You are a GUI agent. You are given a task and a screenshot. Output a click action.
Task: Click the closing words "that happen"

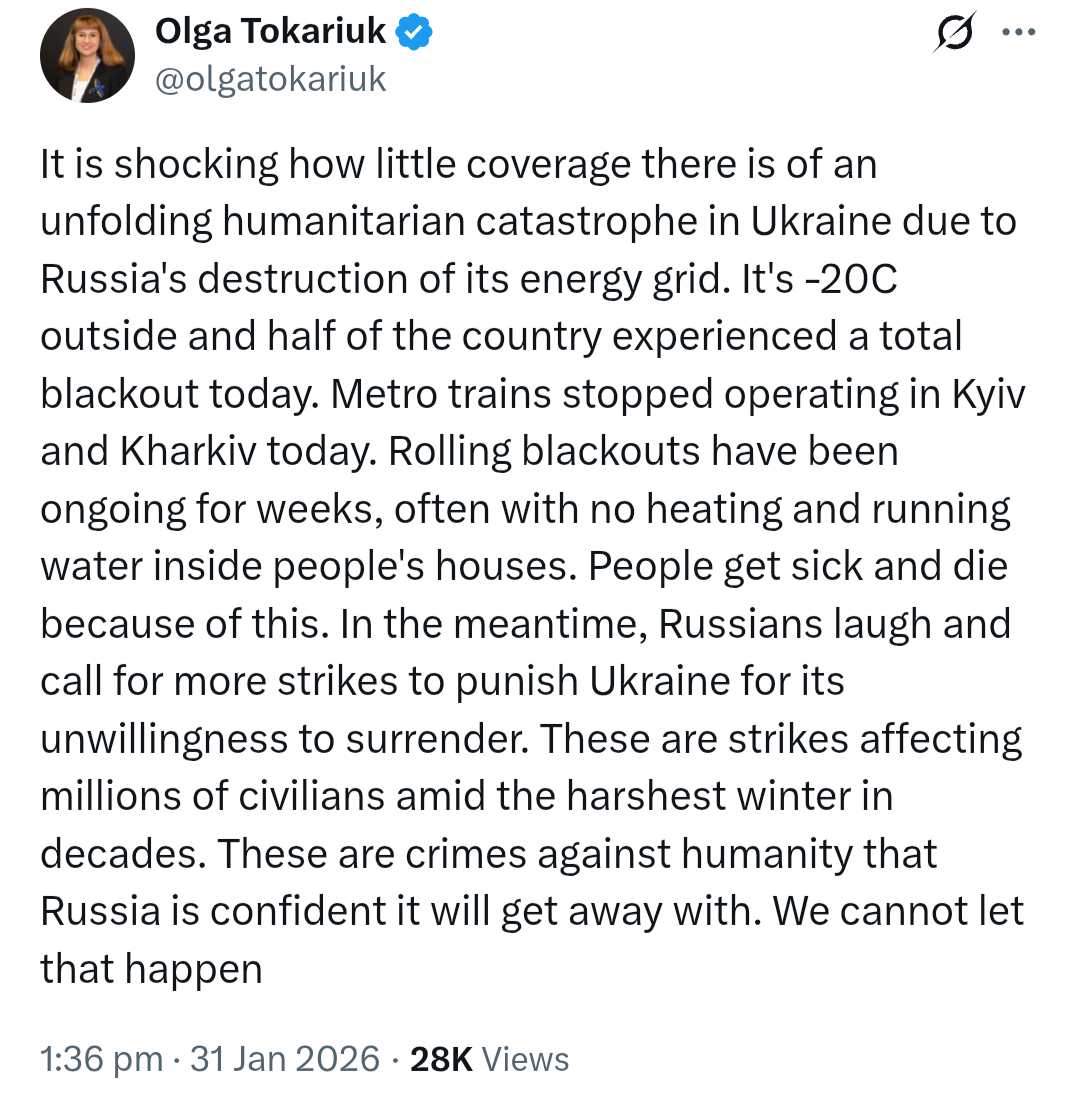point(151,969)
